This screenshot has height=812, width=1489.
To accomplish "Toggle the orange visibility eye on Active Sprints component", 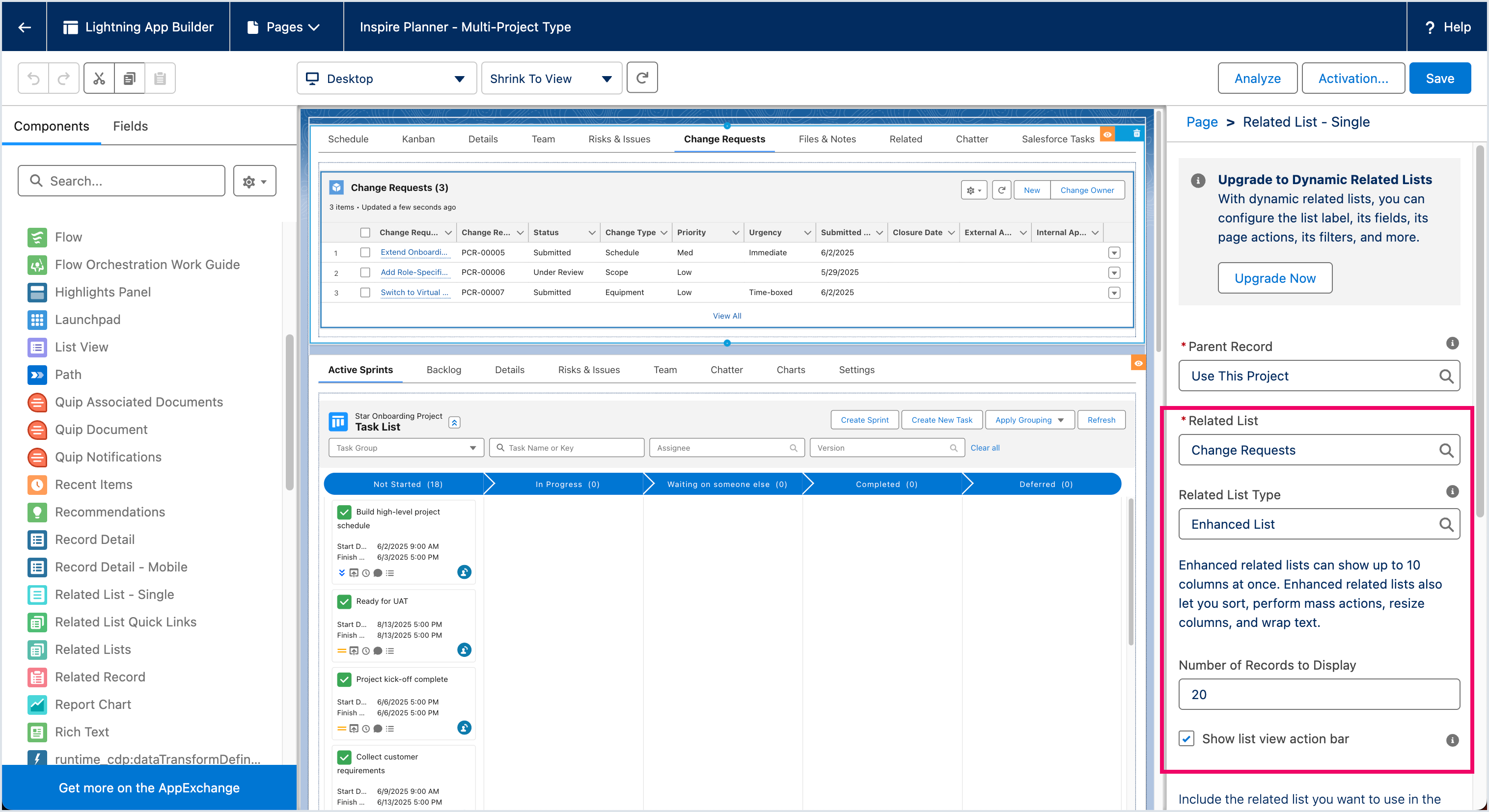I will point(1138,363).
